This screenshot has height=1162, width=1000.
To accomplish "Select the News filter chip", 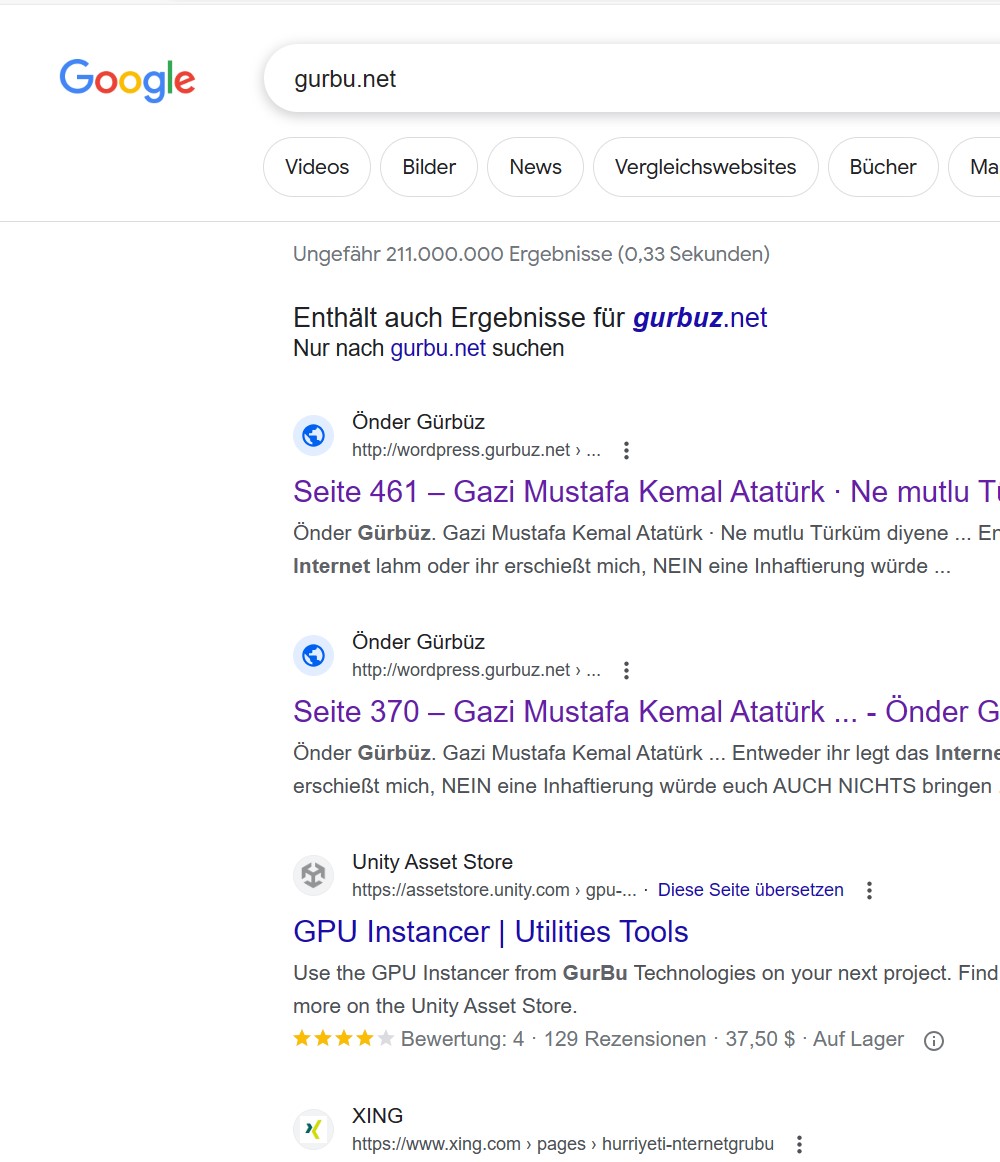I will coord(535,167).
